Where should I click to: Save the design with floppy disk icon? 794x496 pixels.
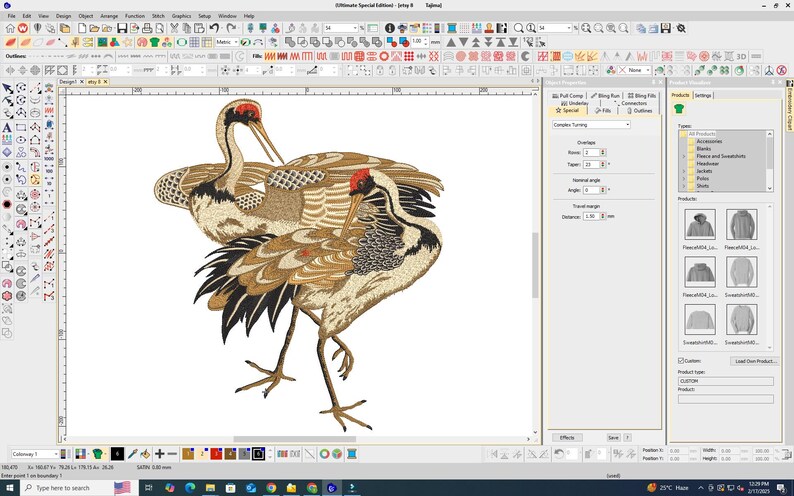(x=122, y=28)
